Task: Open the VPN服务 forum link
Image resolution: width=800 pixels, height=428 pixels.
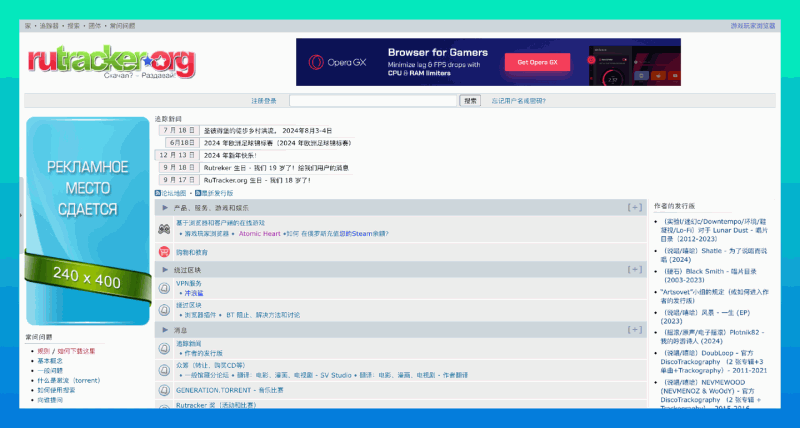Action: [x=189, y=283]
